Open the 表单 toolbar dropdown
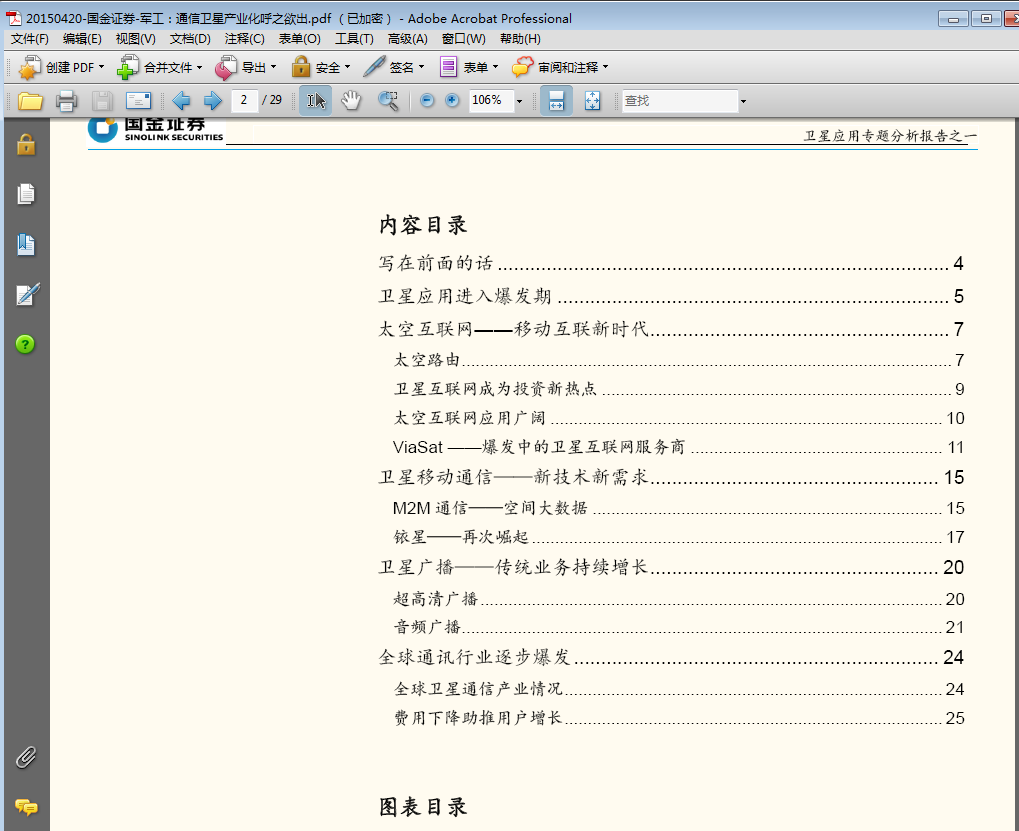Viewport: 1019px width, 831px height. (x=469, y=67)
